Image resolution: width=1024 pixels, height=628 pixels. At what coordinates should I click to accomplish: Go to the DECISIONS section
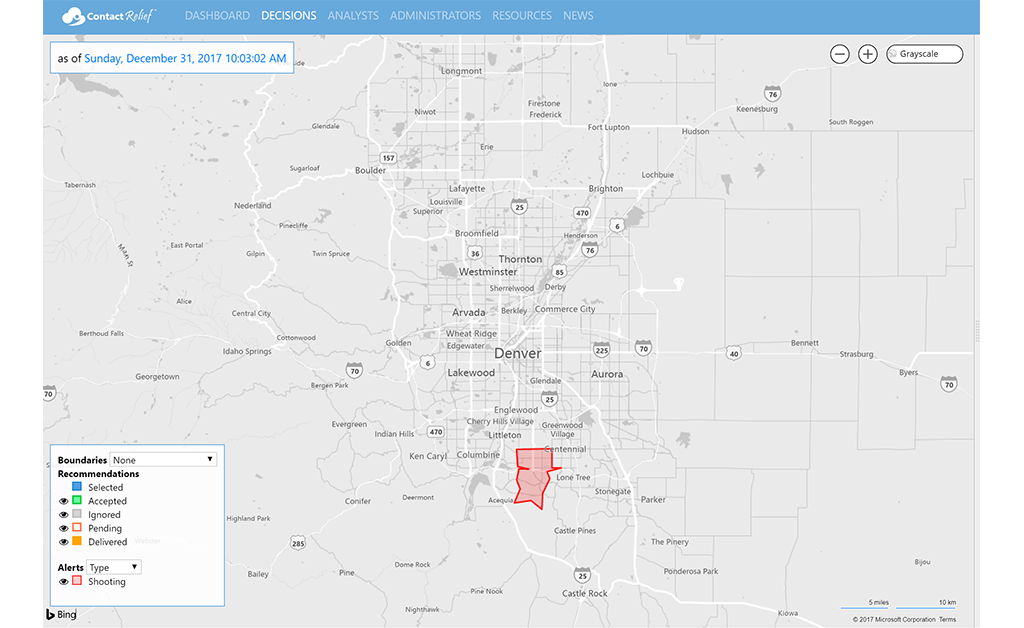pos(289,16)
